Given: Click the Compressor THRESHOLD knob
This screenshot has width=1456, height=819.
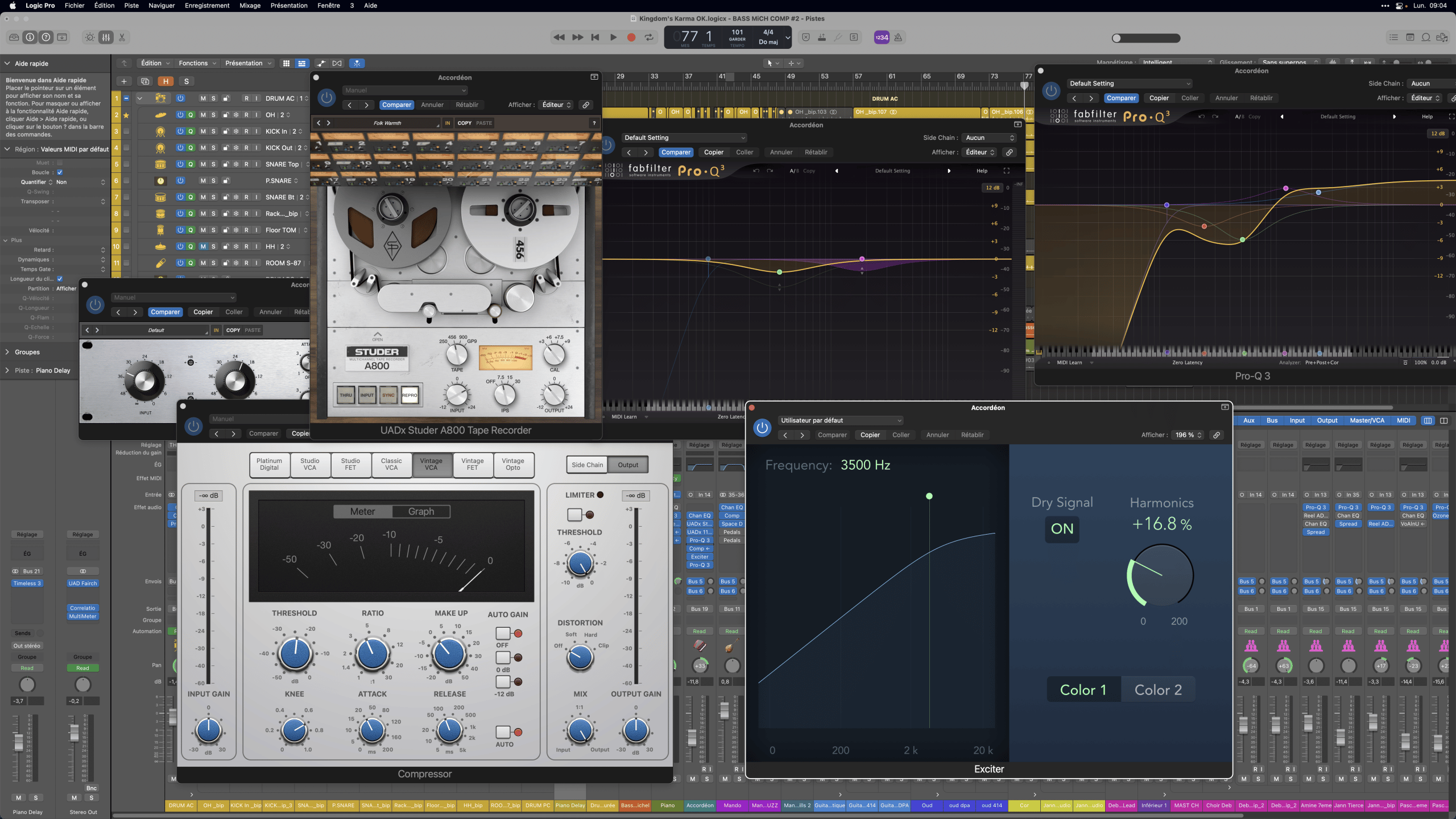Looking at the screenshot, I should (x=295, y=655).
